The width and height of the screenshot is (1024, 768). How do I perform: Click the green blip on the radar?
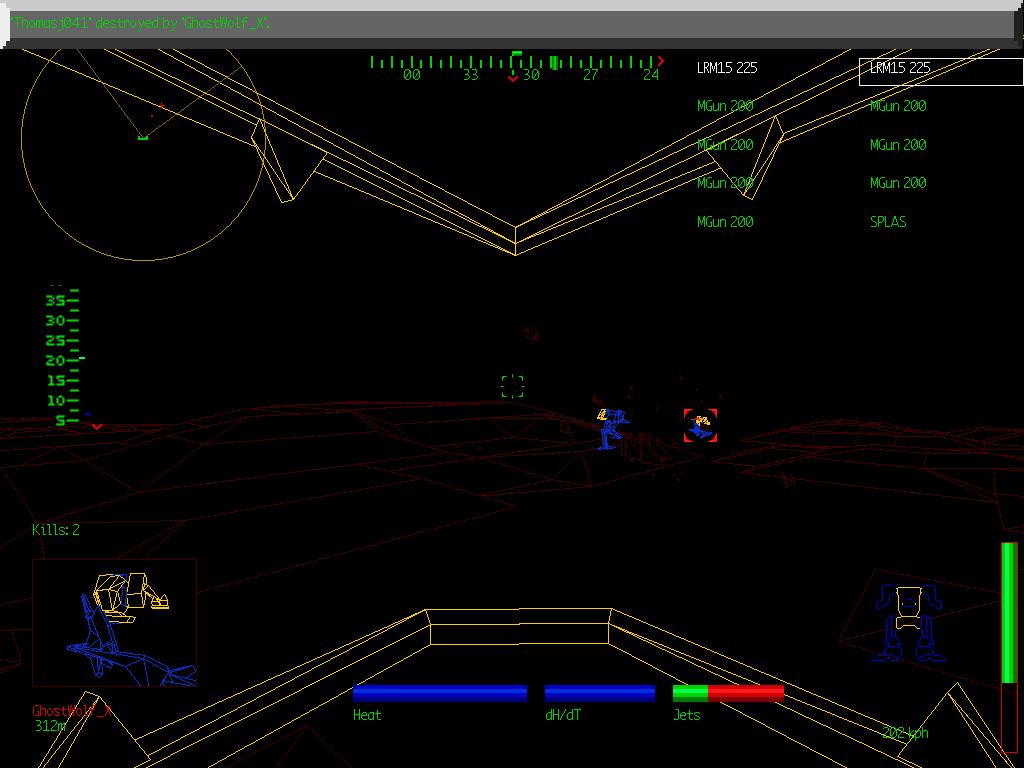click(x=143, y=137)
